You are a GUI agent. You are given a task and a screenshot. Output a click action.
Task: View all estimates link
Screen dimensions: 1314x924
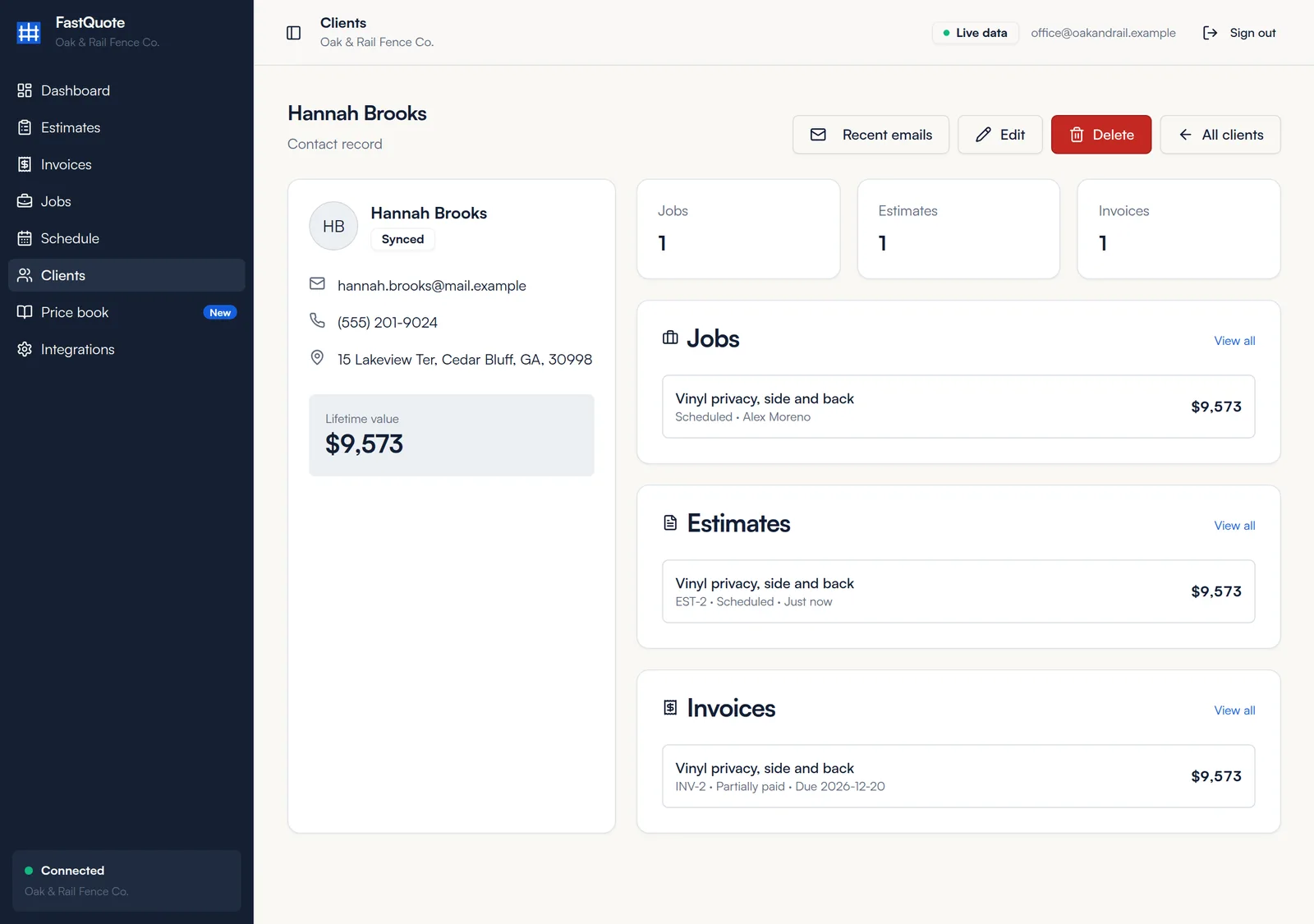point(1234,526)
